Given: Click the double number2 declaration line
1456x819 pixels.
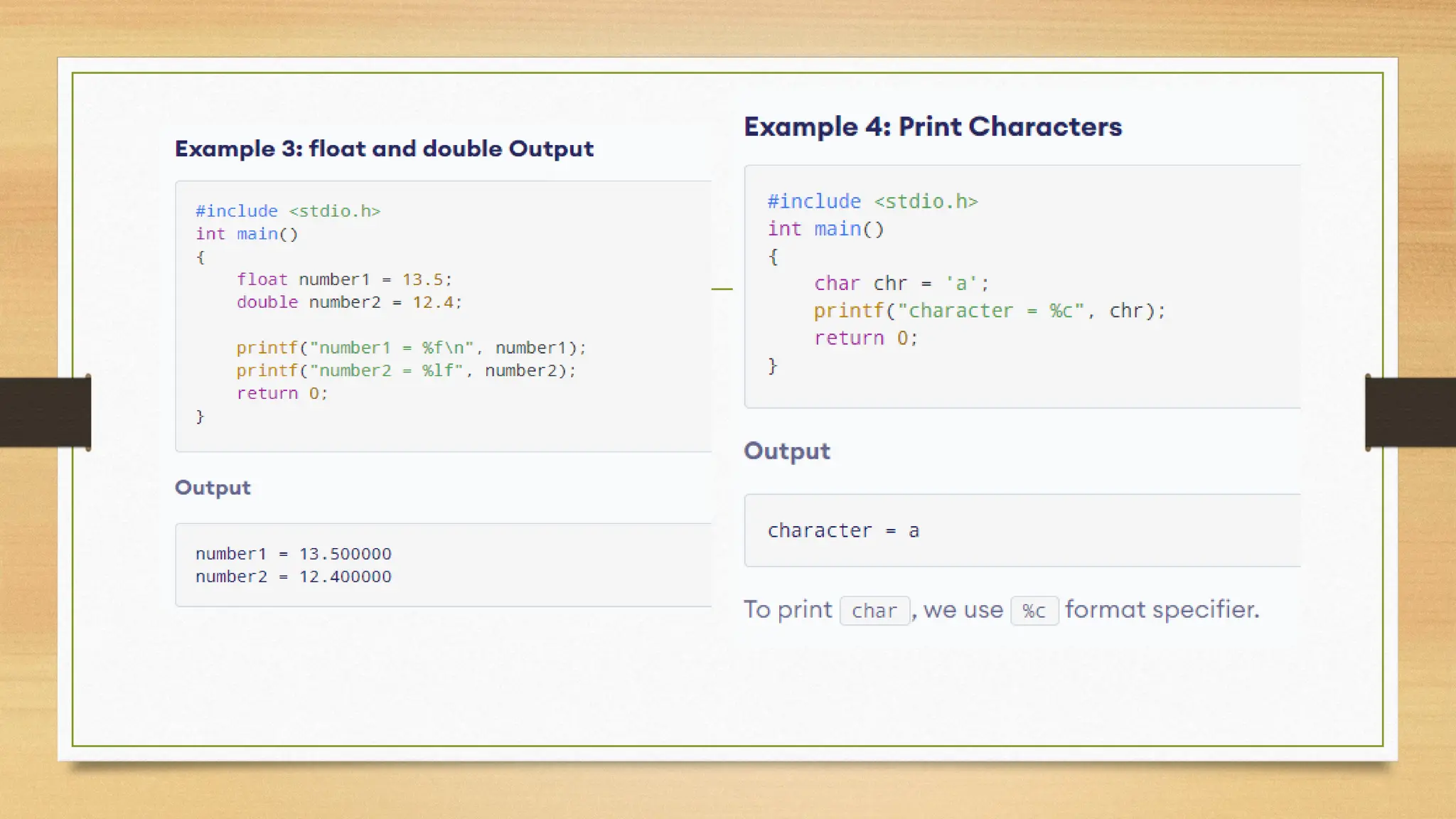Looking at the screenshot, I should click(349, 302).
